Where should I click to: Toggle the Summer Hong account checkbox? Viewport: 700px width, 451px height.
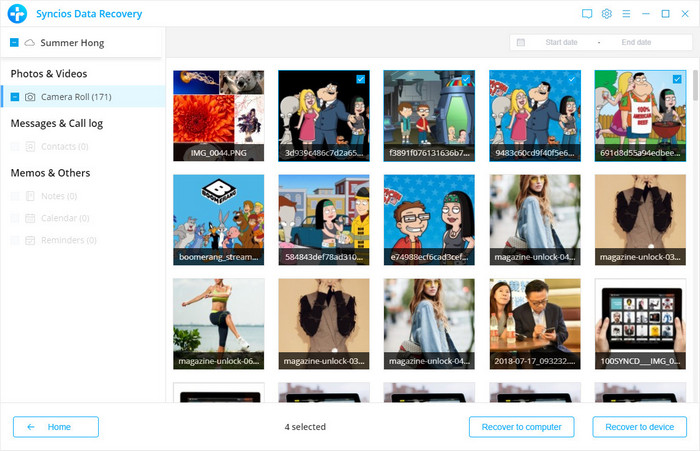point(14,42)
